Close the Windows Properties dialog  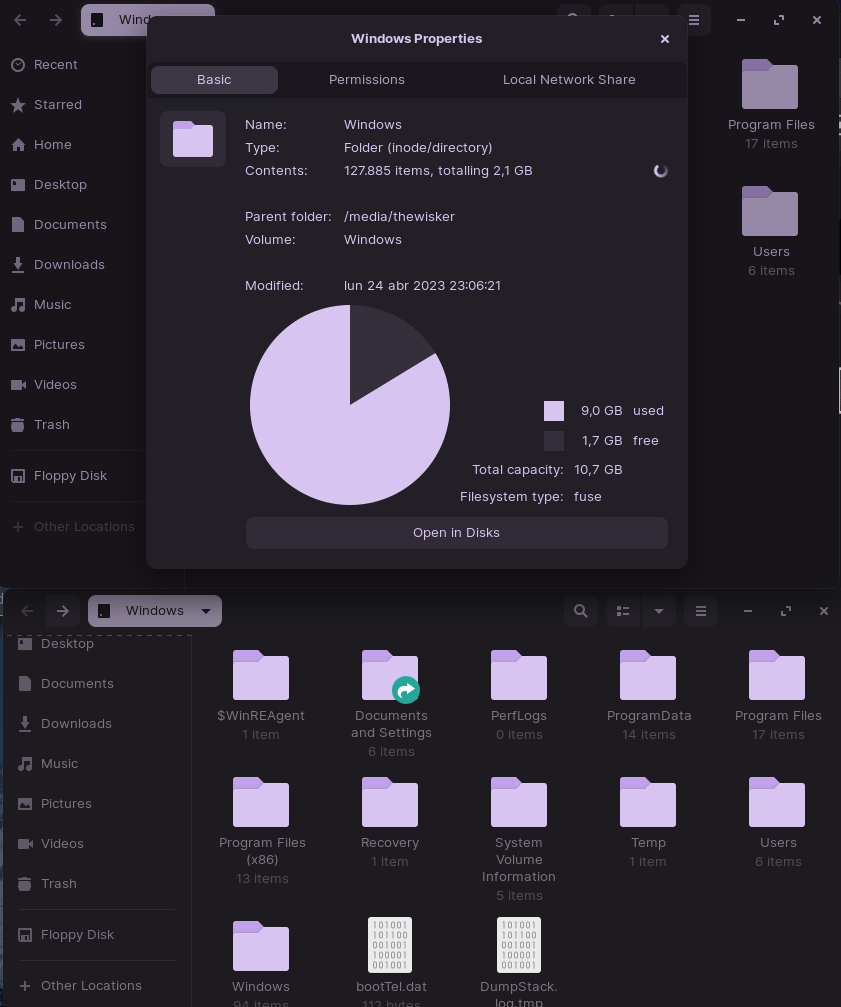[x=664, y=39]
